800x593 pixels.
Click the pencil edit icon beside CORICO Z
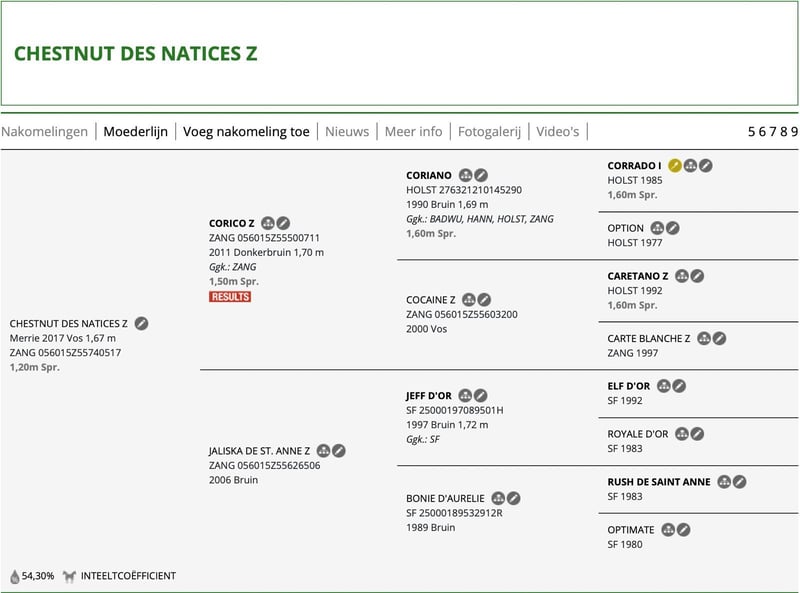click(x=283, y=224)
